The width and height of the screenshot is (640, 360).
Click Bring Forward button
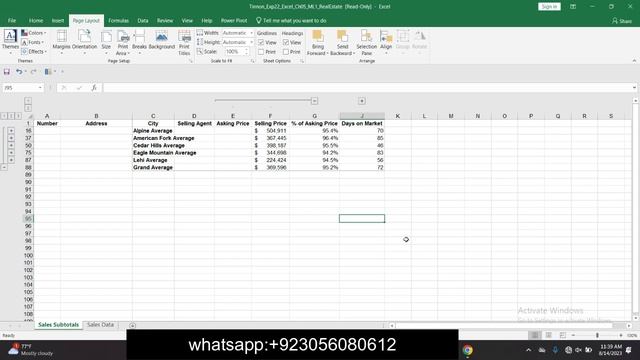(x=317, y=42)
